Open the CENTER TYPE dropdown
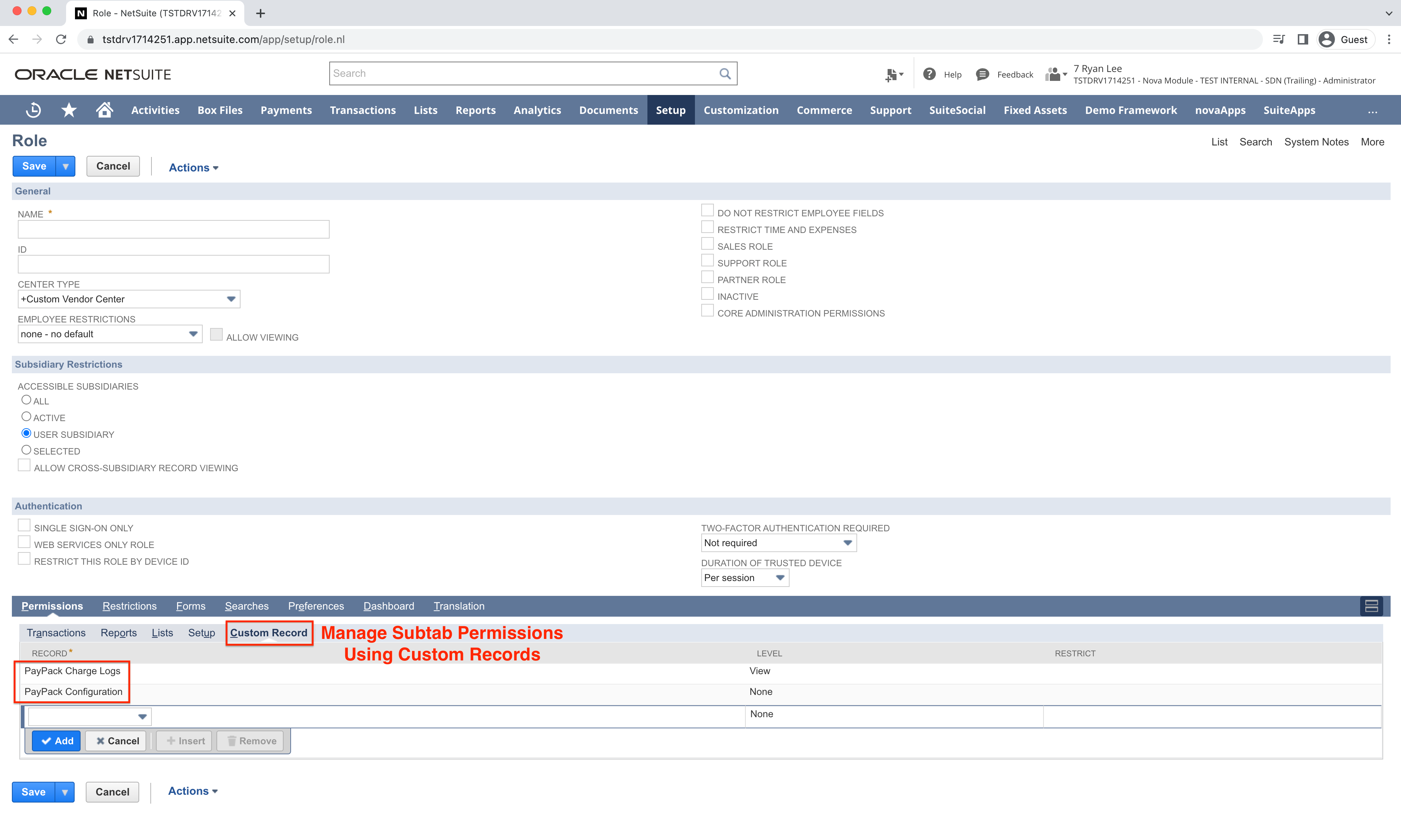 point(231,299)
